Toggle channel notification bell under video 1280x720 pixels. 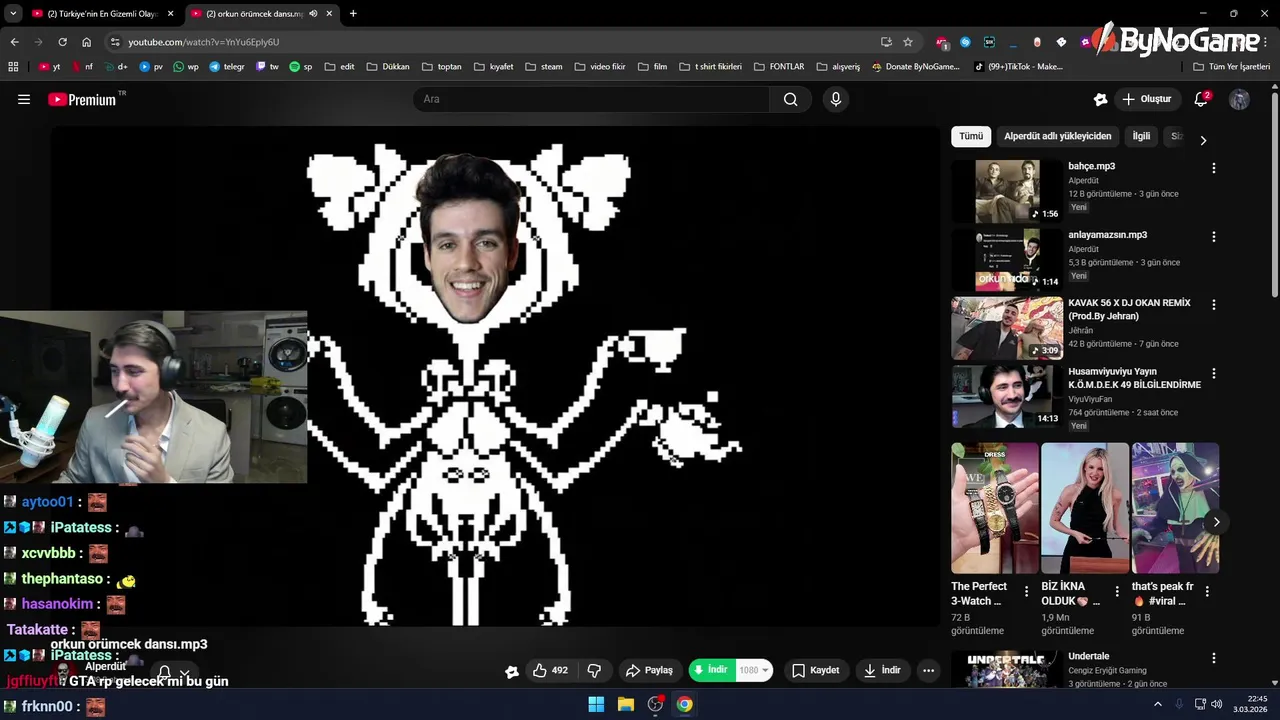point(165,673)
